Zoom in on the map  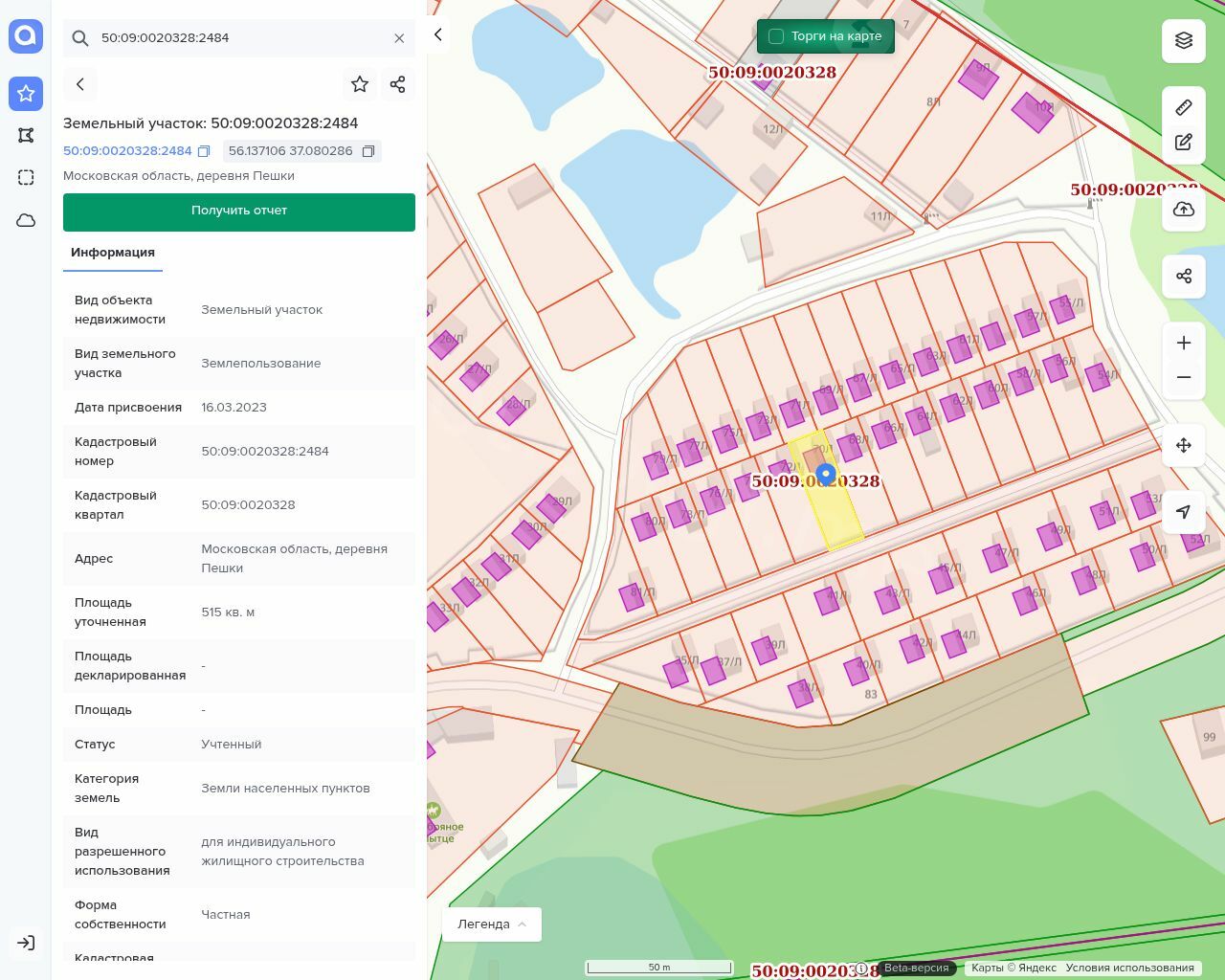[x=1184, y=343]
